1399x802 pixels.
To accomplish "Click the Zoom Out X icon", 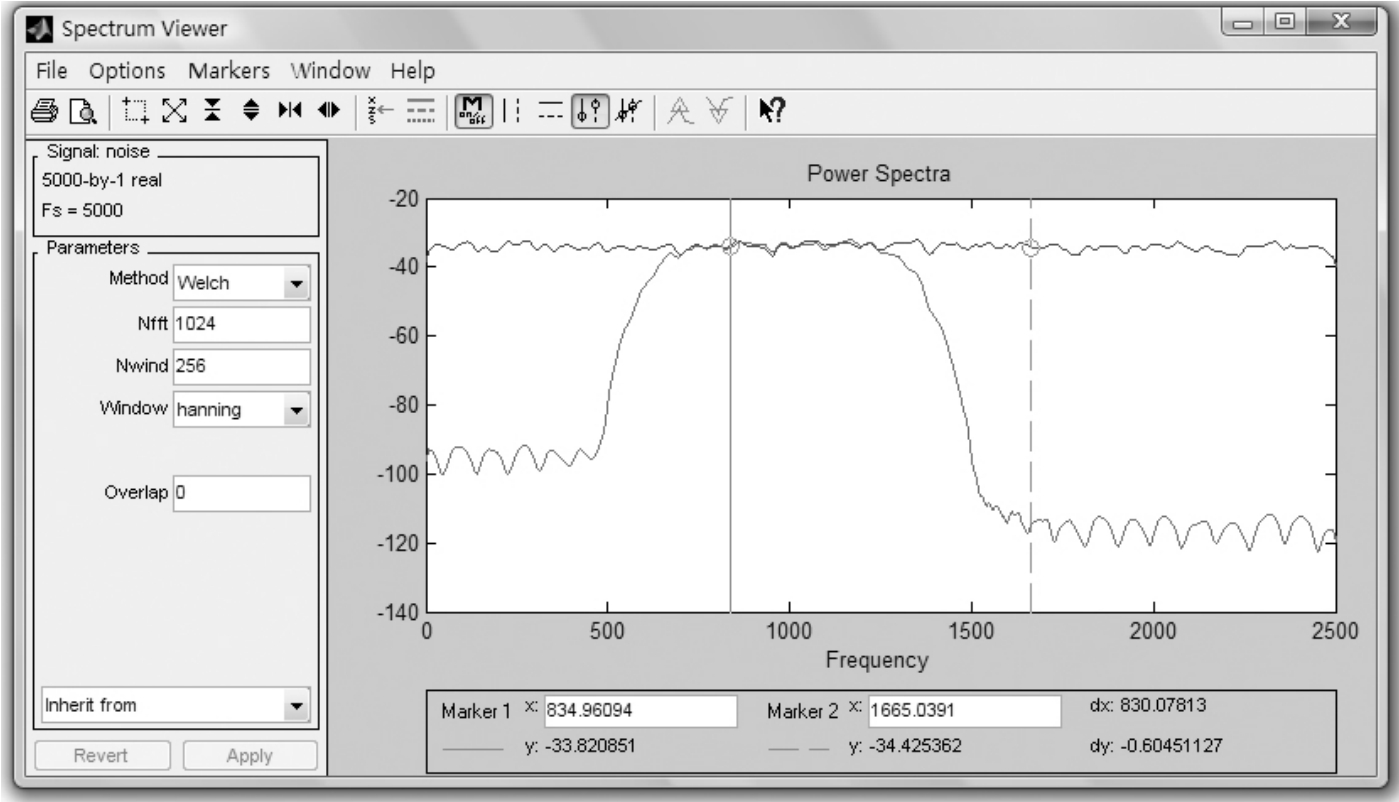I will coord(329,109).
